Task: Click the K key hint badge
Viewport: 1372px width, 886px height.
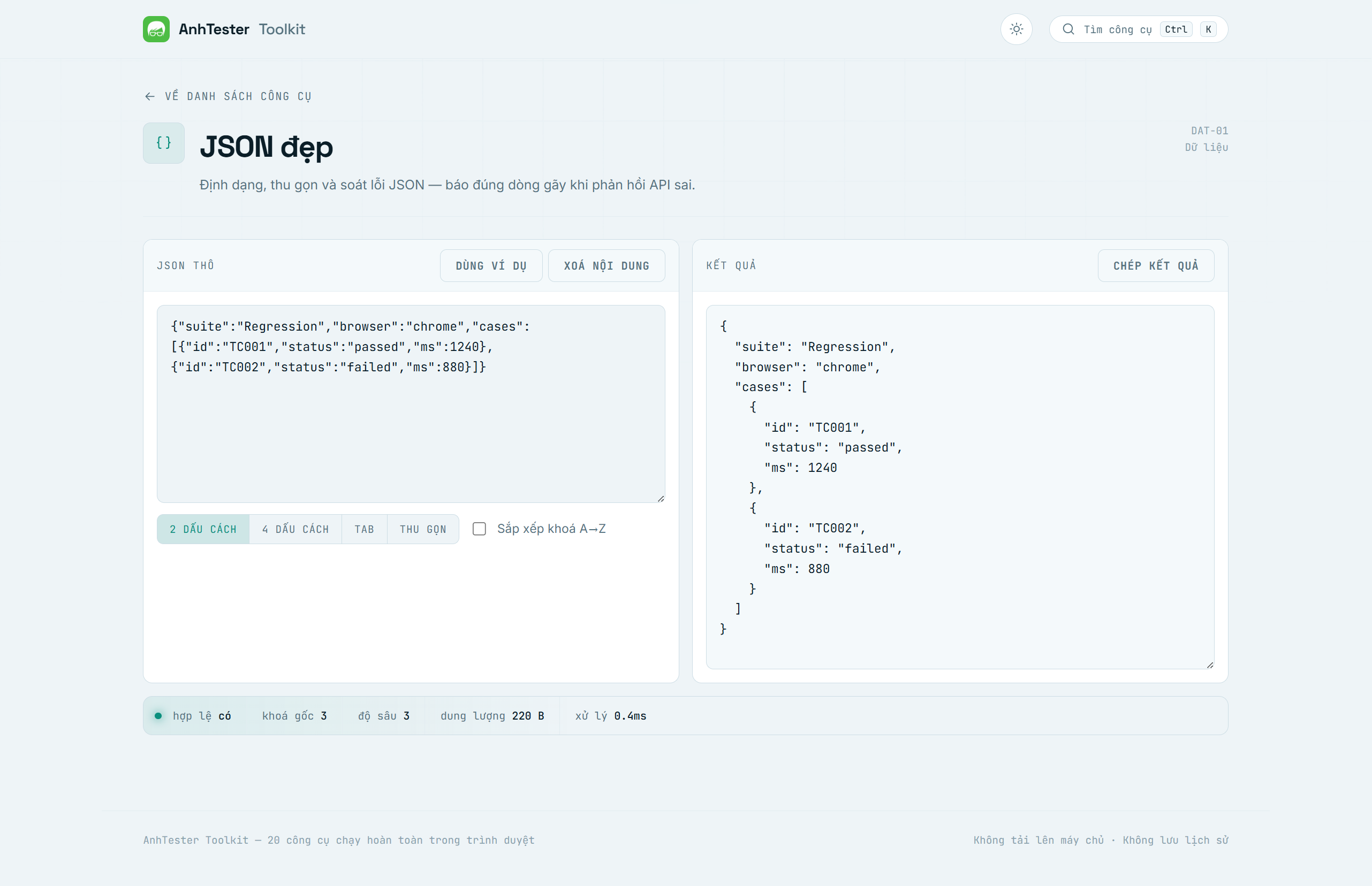Action: [x=1208, y=29]
